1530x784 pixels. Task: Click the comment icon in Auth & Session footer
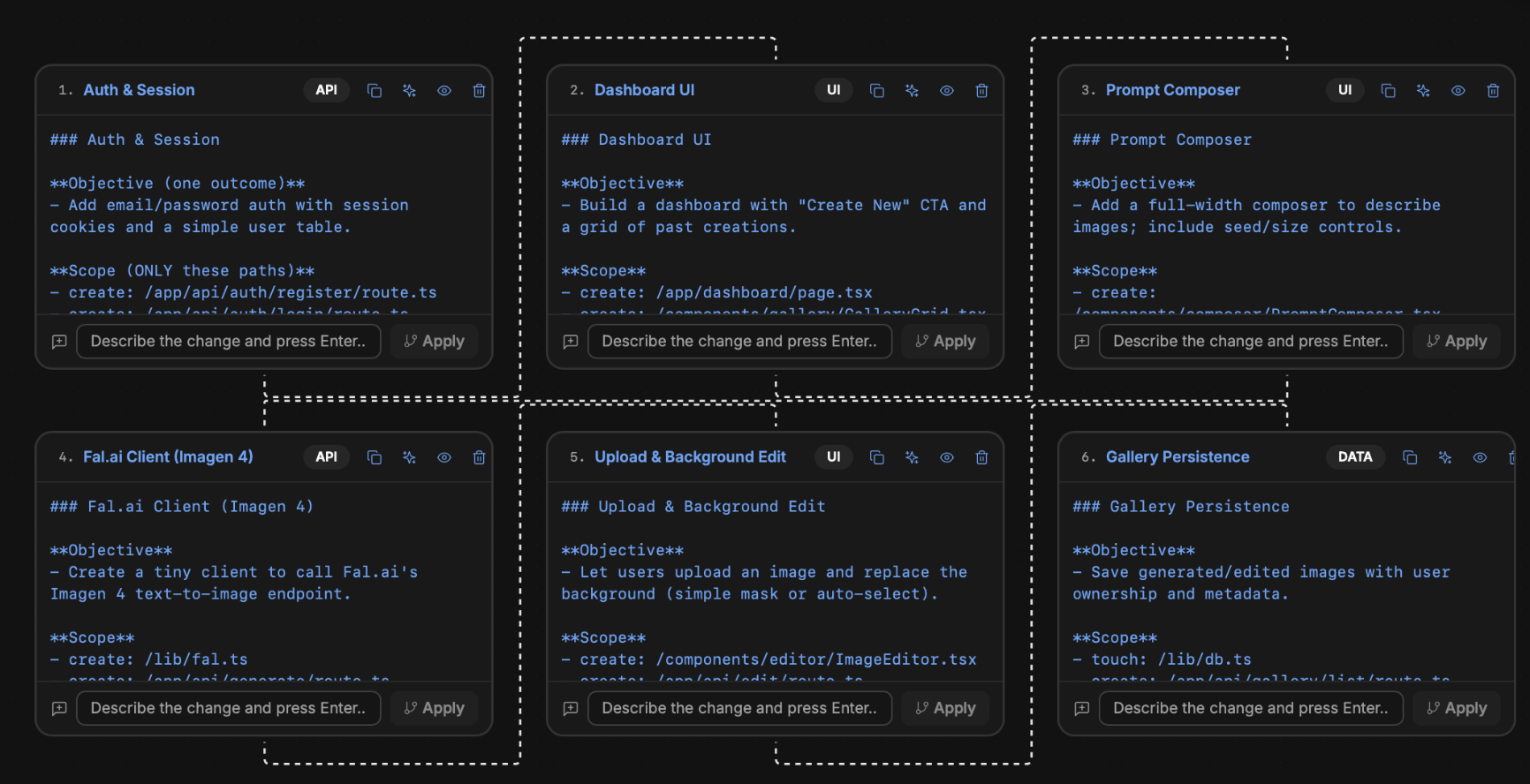click(x=59, y=342)
